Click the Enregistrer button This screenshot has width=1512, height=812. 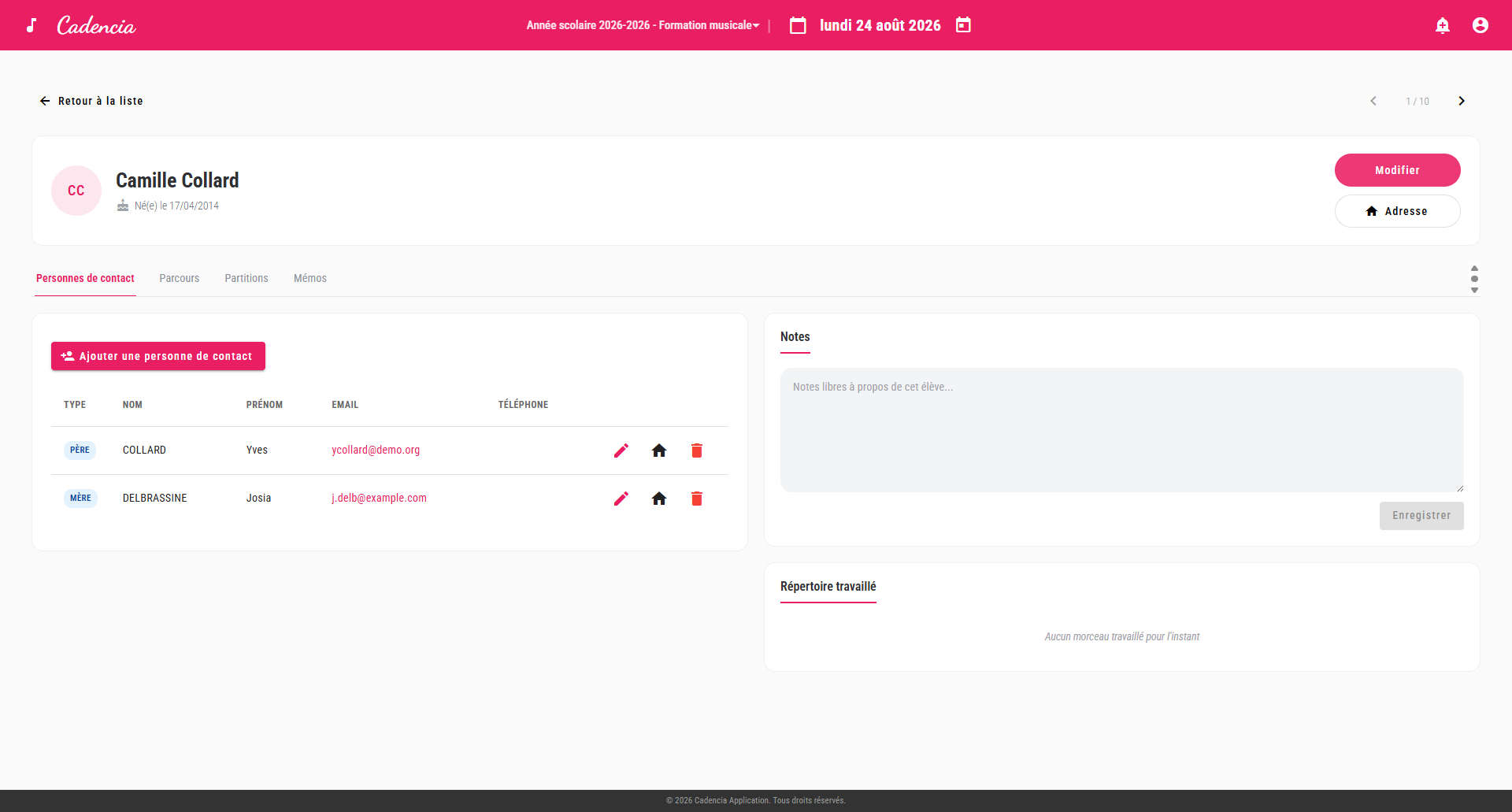click(1421, 516)
